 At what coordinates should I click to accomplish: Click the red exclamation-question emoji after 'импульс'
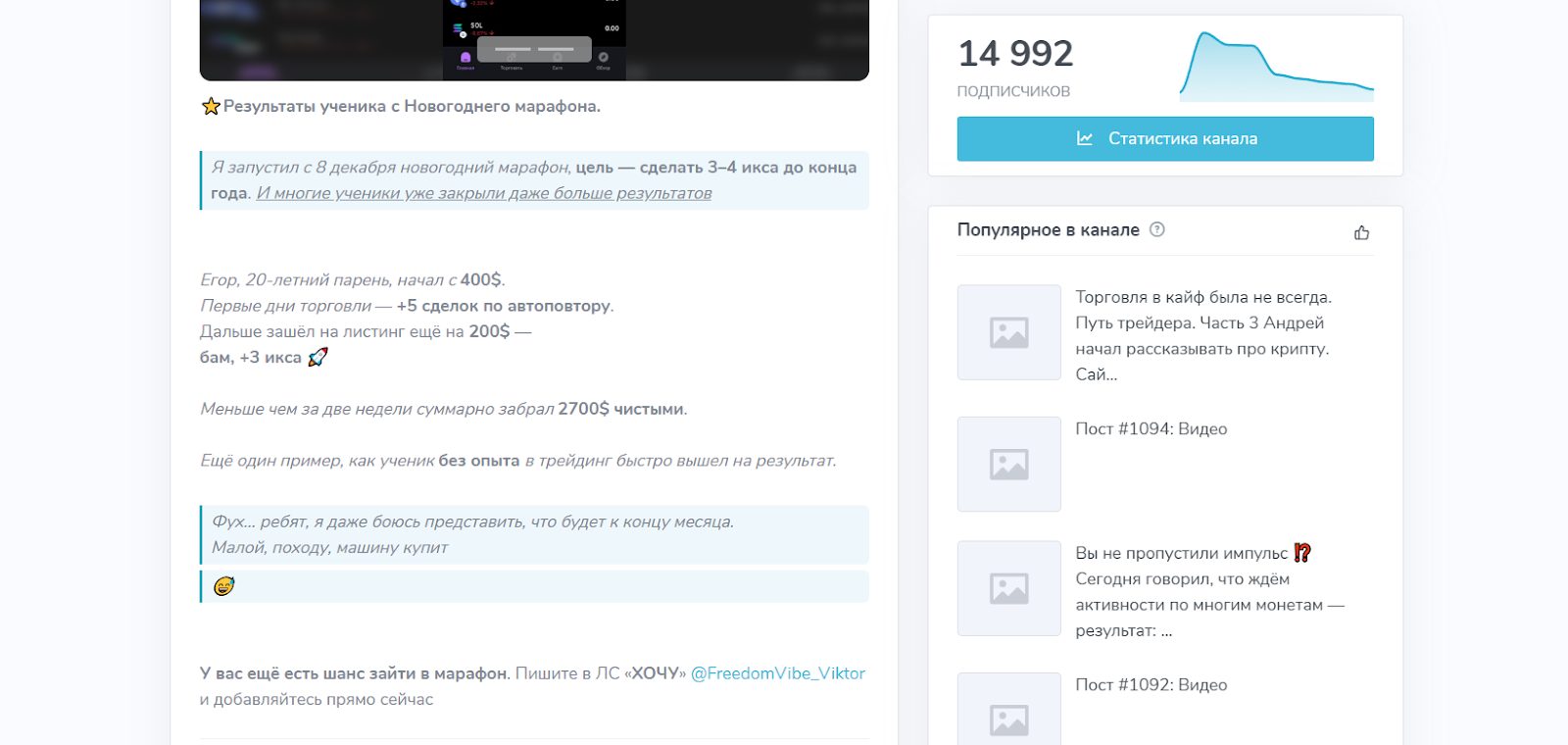1302,553
